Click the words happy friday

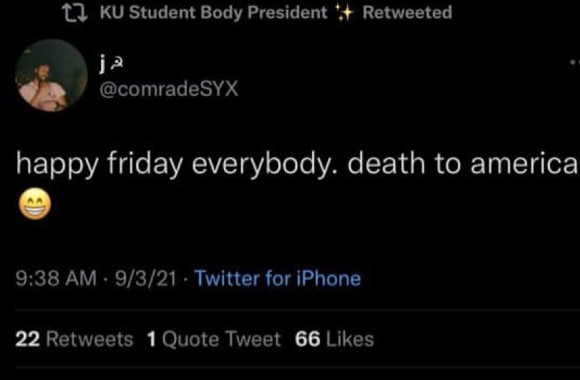(x=100, y=164)
